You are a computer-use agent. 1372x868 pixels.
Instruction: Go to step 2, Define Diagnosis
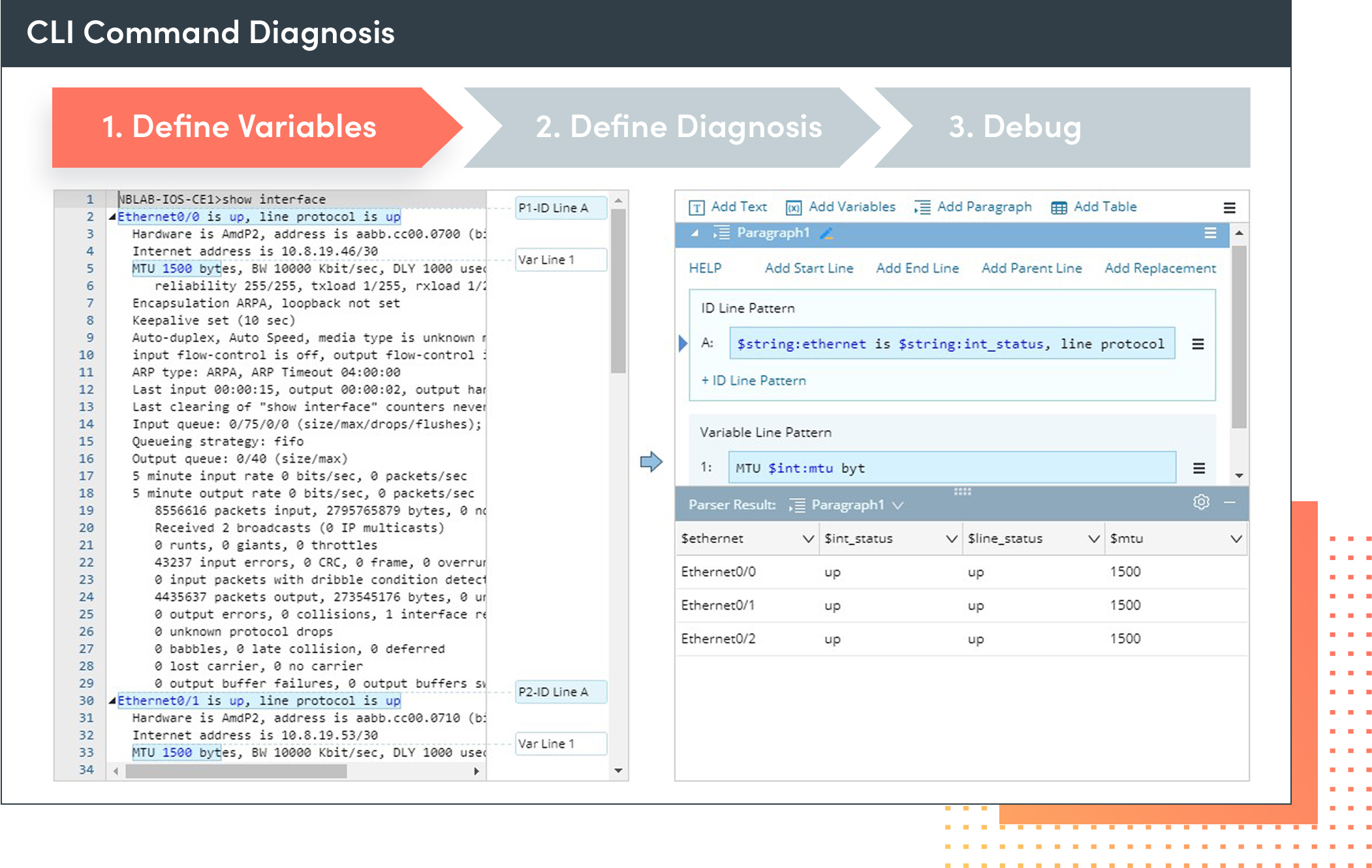678,127
